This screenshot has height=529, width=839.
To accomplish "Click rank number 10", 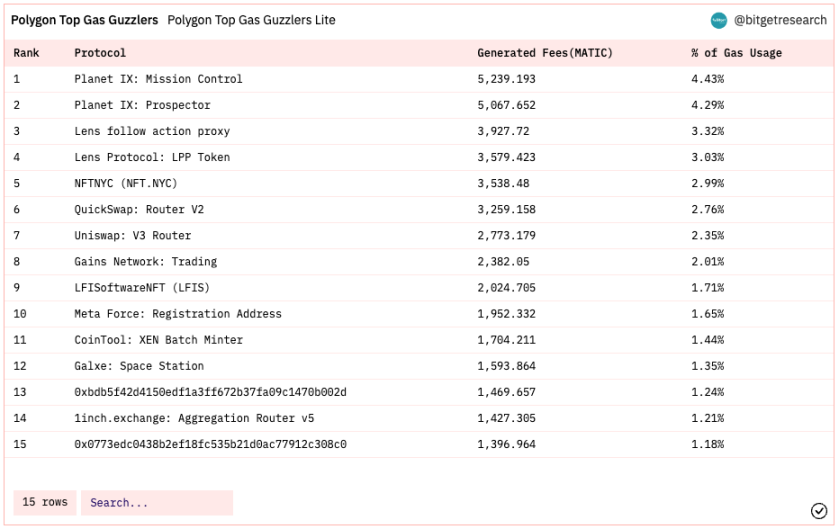I will [20, 314].
